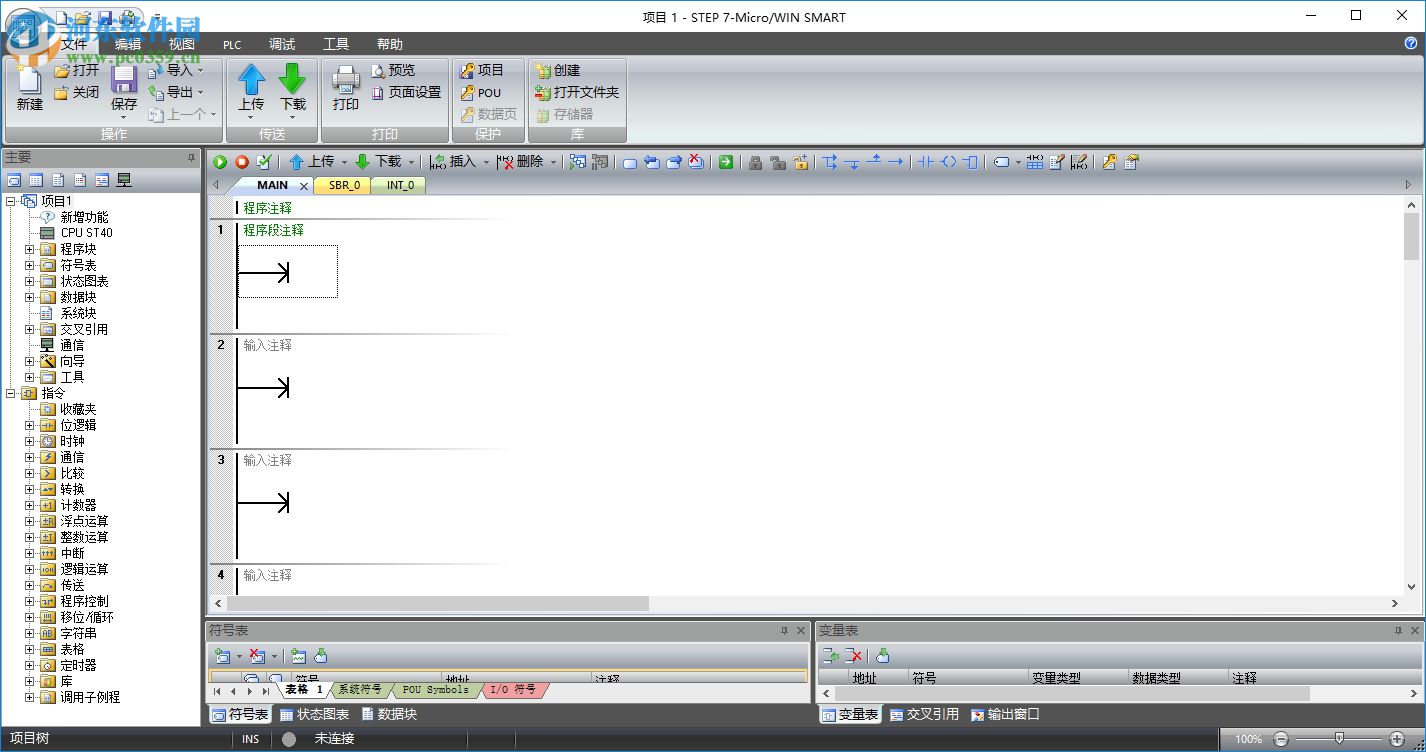
Task: Click the Open (打开) button in ribbon
Action: (x=77, y=70)
